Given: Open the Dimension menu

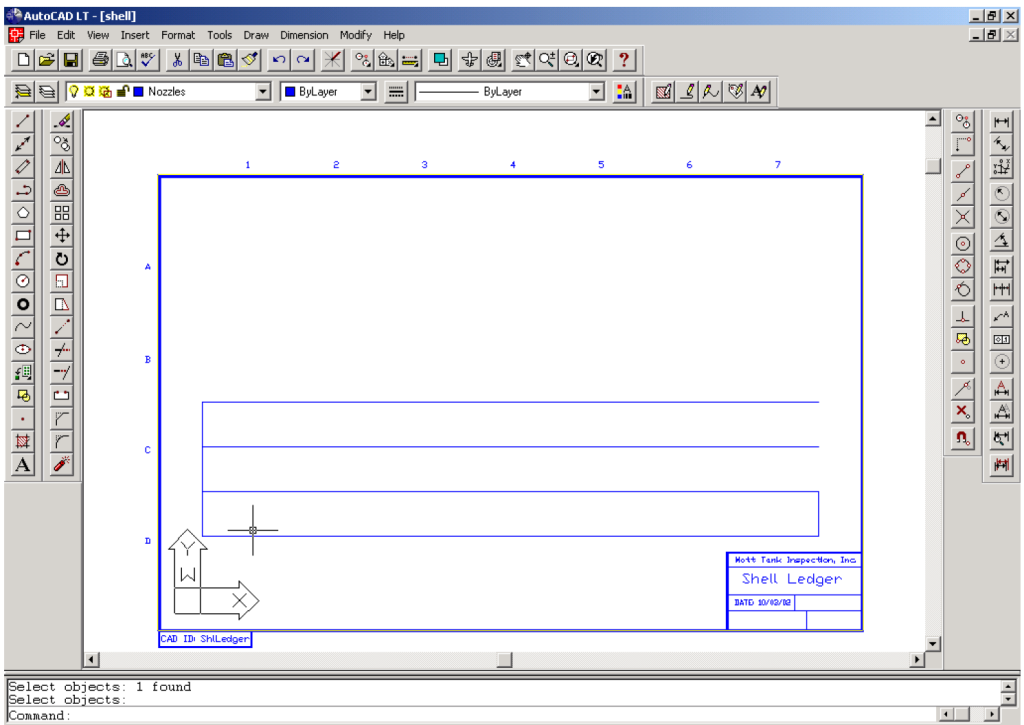Looking at the screenshot, I should click(304, 35).
